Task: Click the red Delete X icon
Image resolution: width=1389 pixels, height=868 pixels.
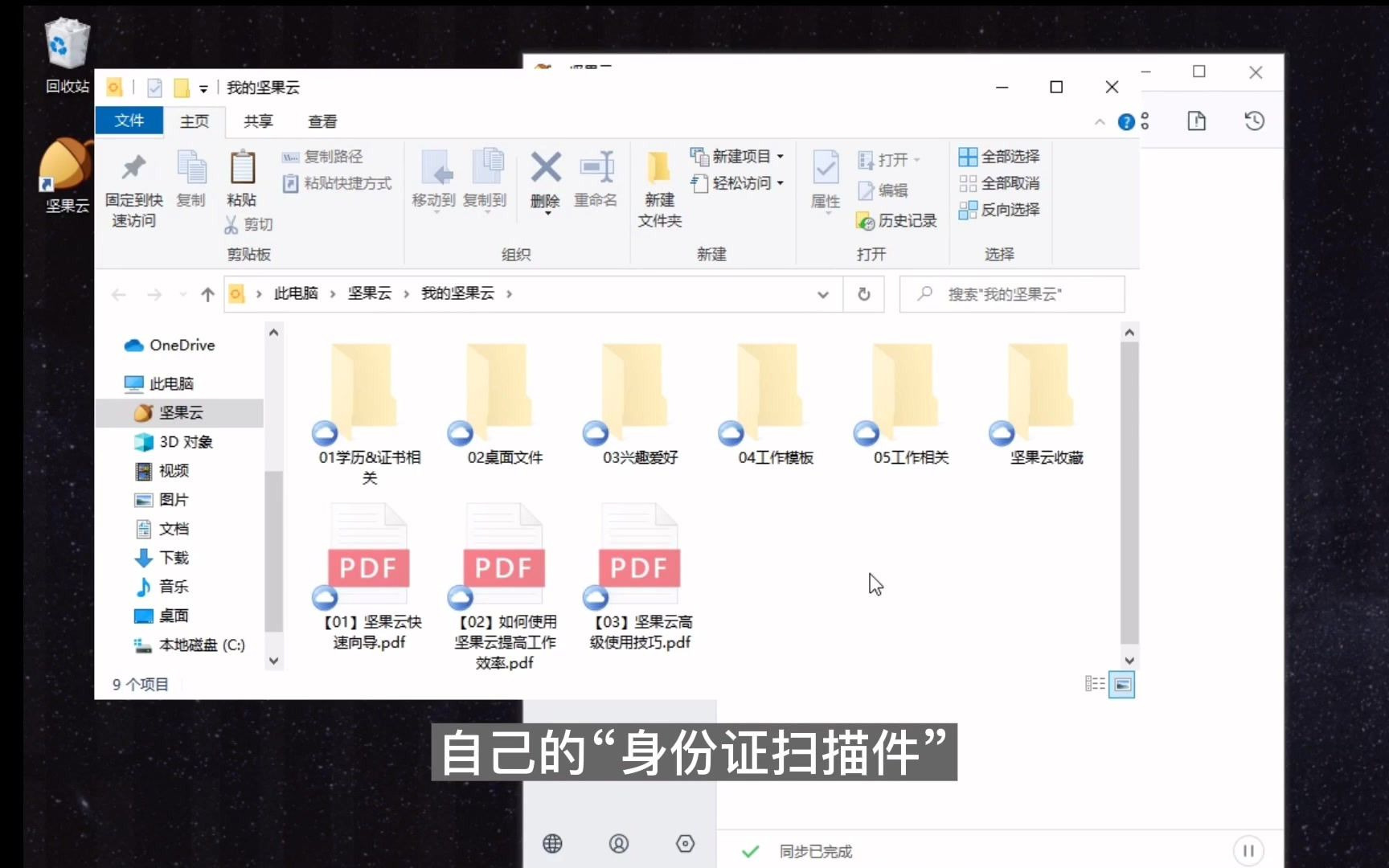Action: click(x=546, y=168)
